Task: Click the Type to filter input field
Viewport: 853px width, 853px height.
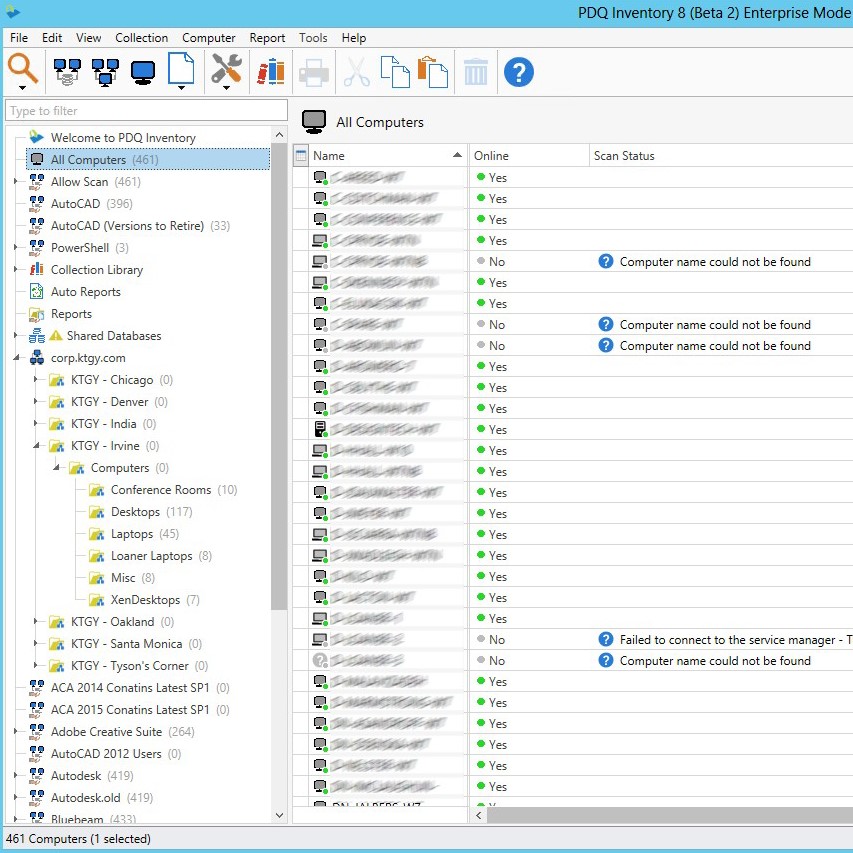Action: click(146, 110)
